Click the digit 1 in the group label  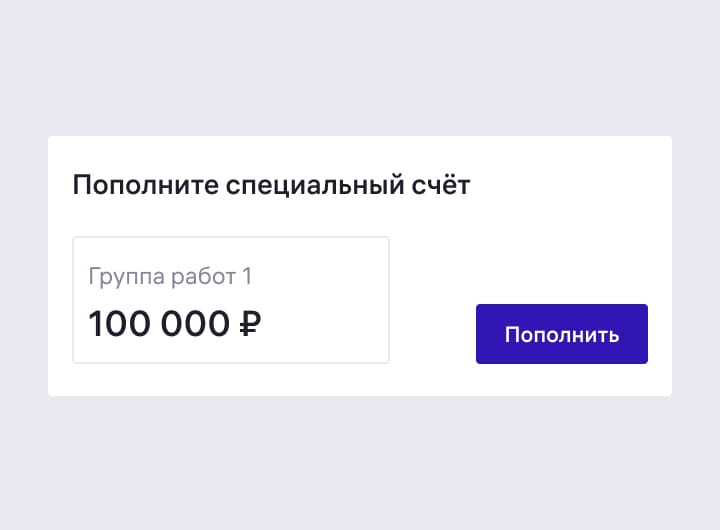(x=247, y=276)
